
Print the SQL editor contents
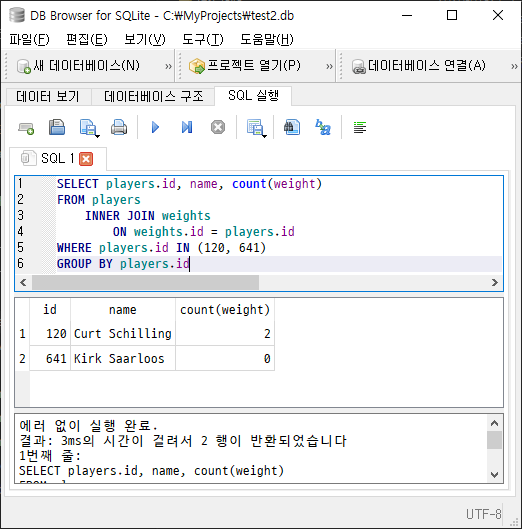[119, 128]
